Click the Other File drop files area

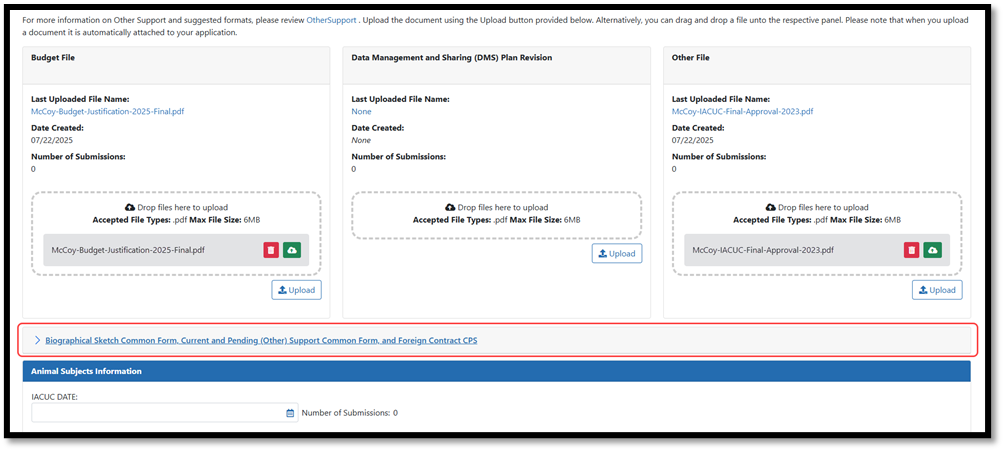pos(816,212)
